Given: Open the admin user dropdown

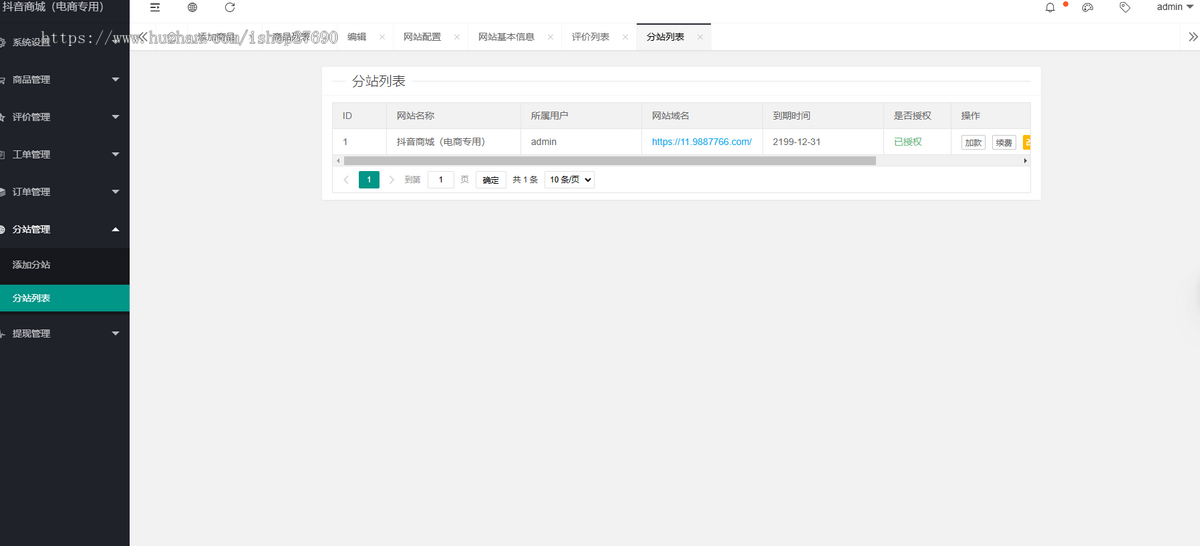Looking at the screenshot, I should [x=1175, y=7].
